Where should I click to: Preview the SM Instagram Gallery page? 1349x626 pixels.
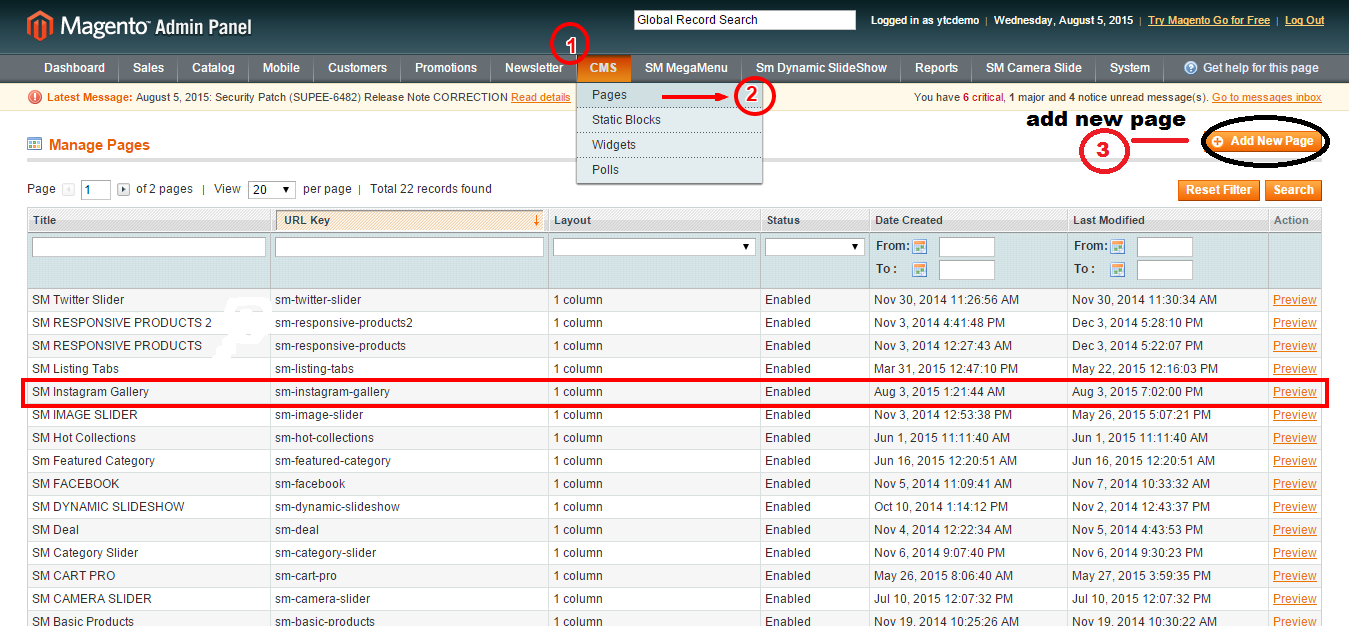1294,392
